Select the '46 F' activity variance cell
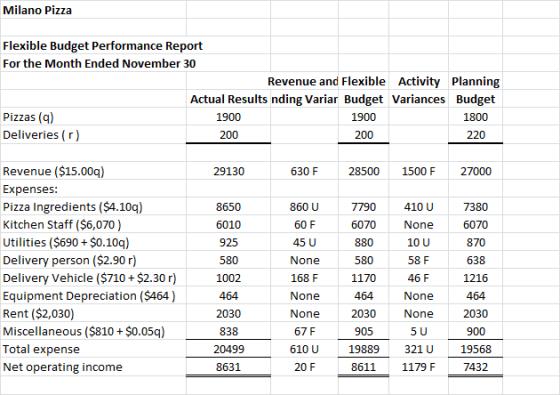 tap(419, 278)
